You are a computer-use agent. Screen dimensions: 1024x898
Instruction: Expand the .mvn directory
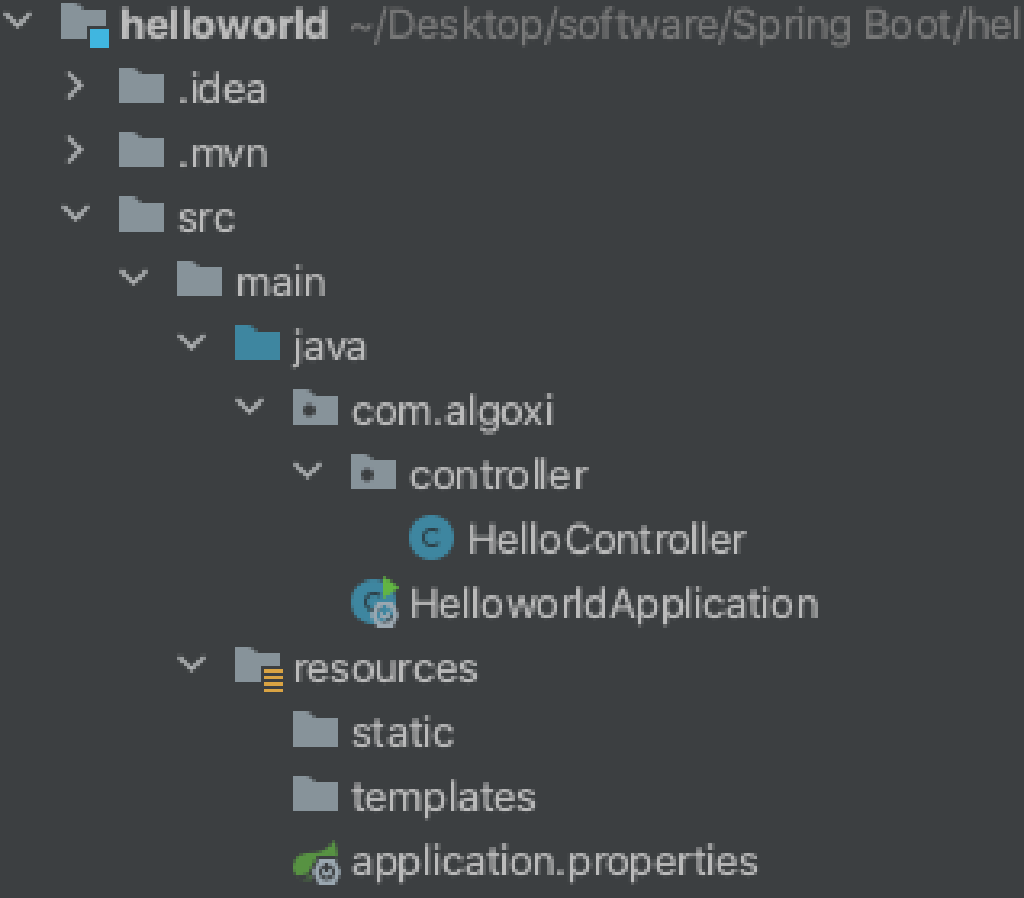pyautogui.click(x=75, y=151)
